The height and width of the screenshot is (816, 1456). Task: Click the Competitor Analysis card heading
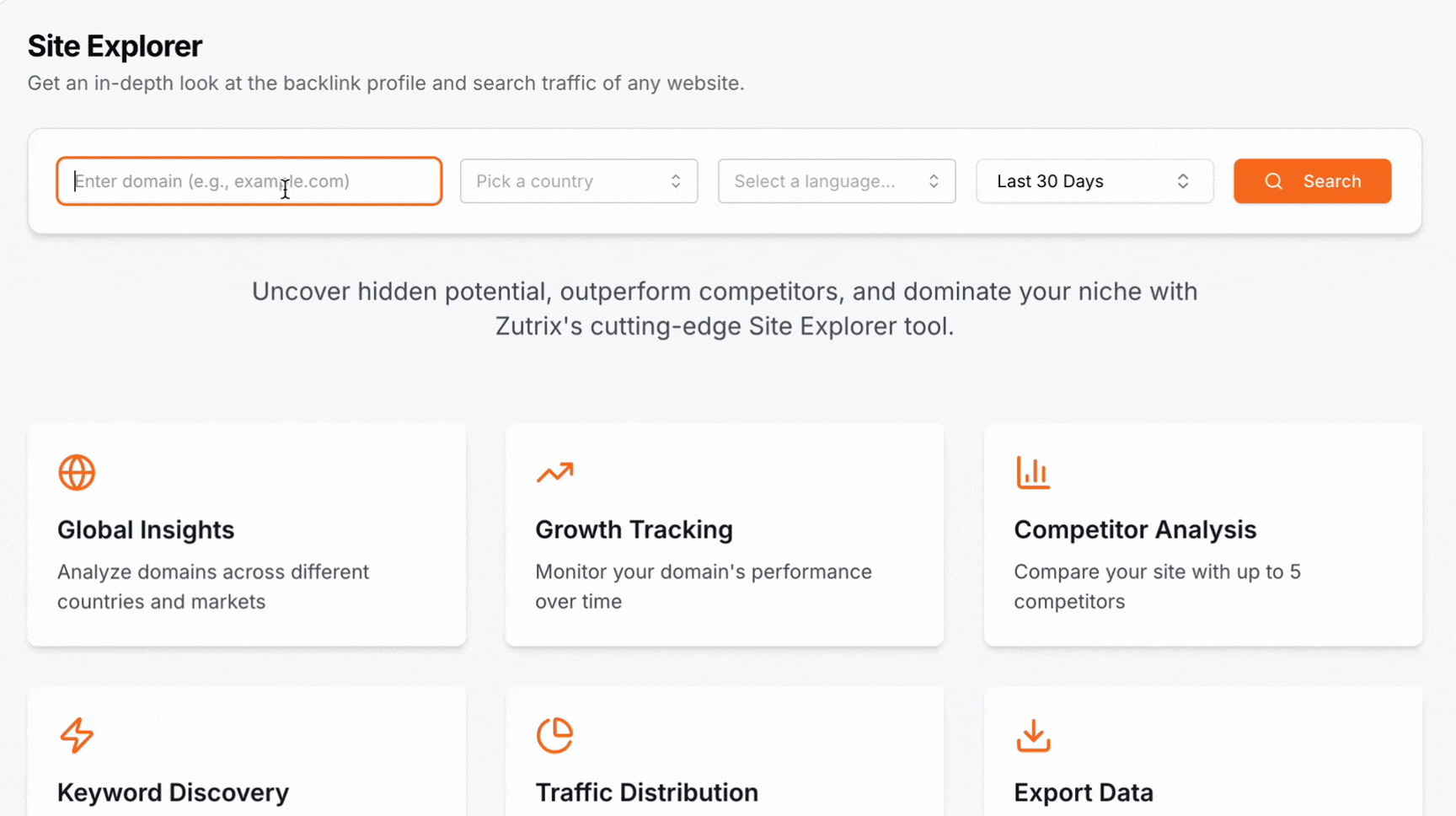click(1135, 529)
